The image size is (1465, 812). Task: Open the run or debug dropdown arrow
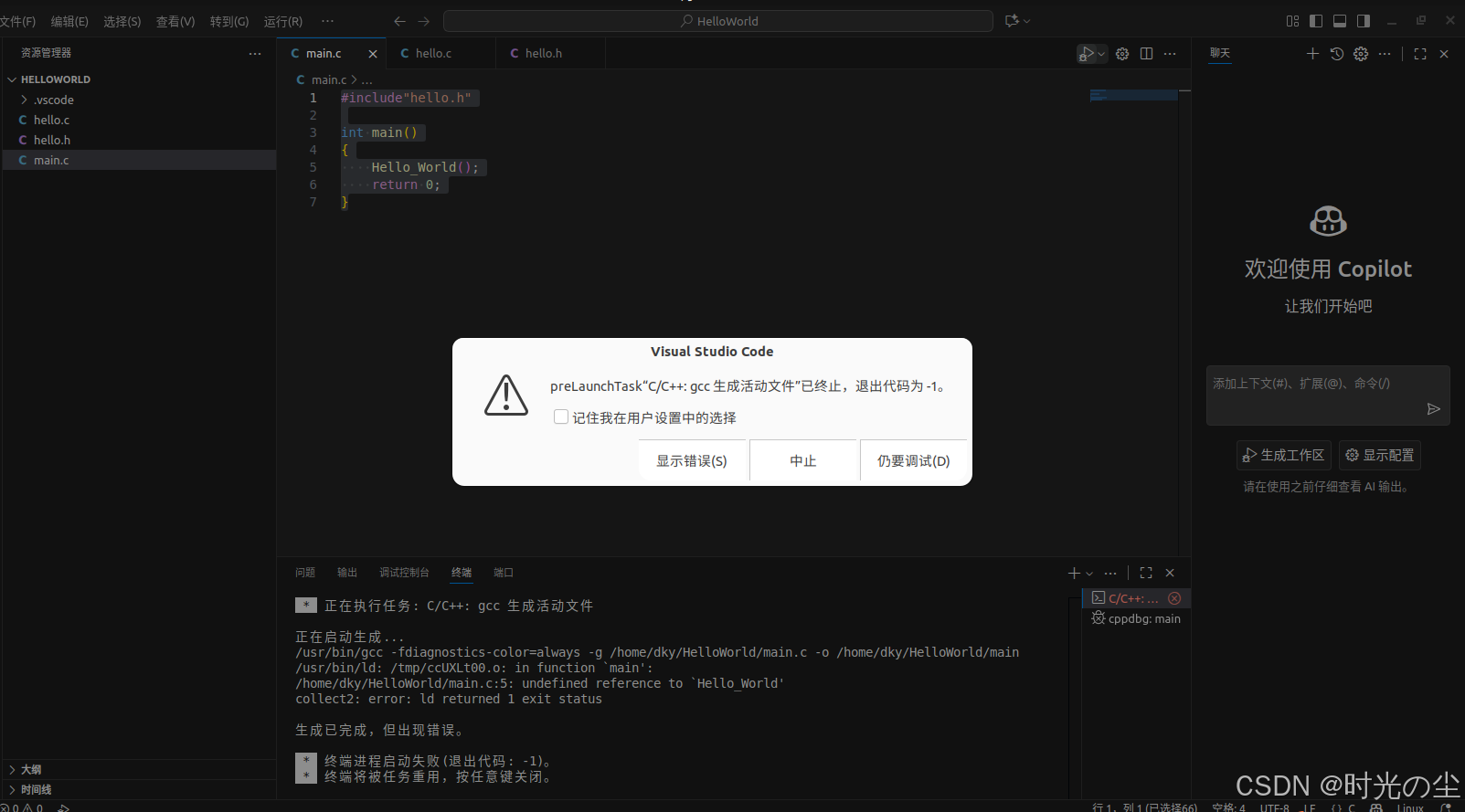tap(1101, 54)
